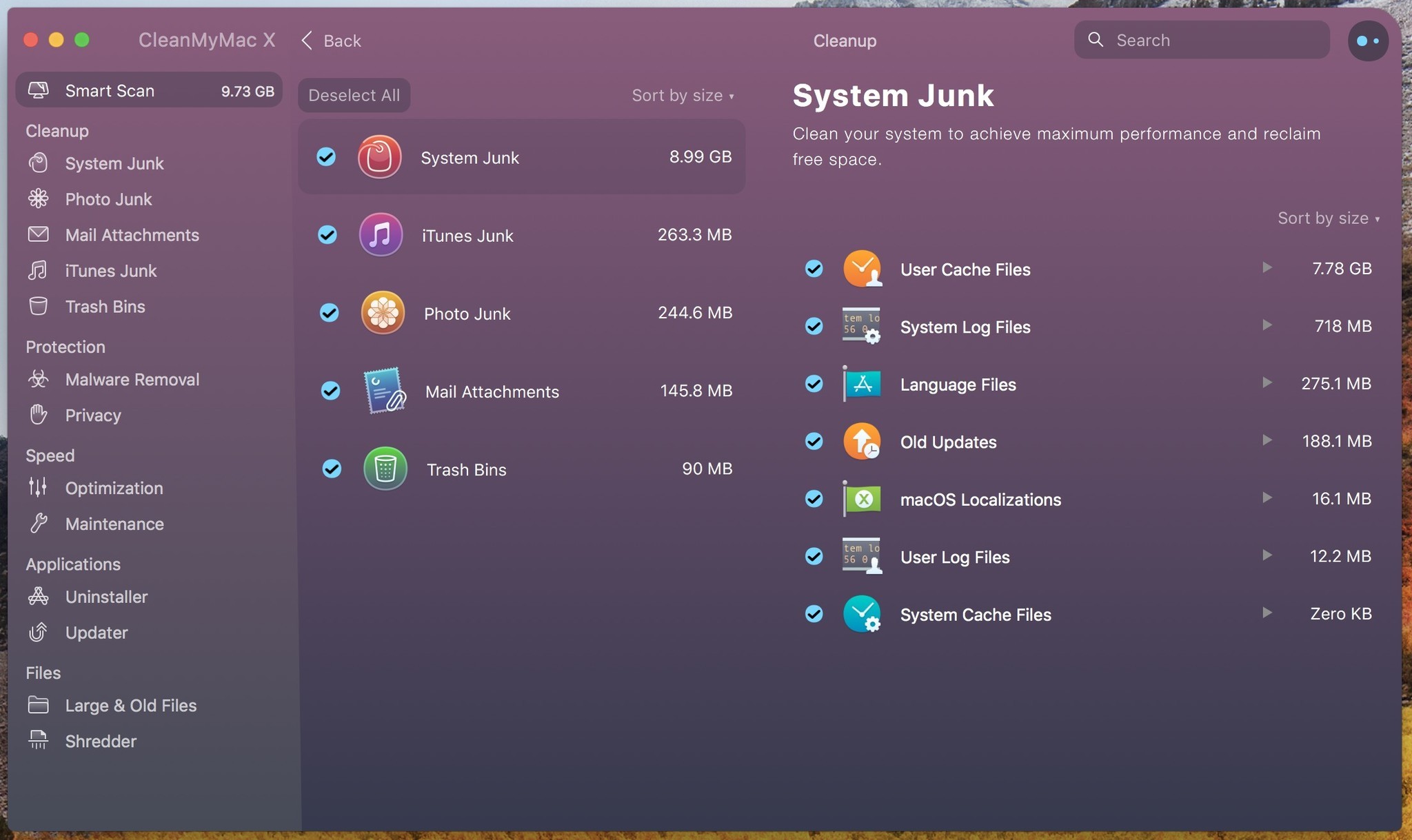
Task: Click the Privacy hand icon
Action: 39,415
